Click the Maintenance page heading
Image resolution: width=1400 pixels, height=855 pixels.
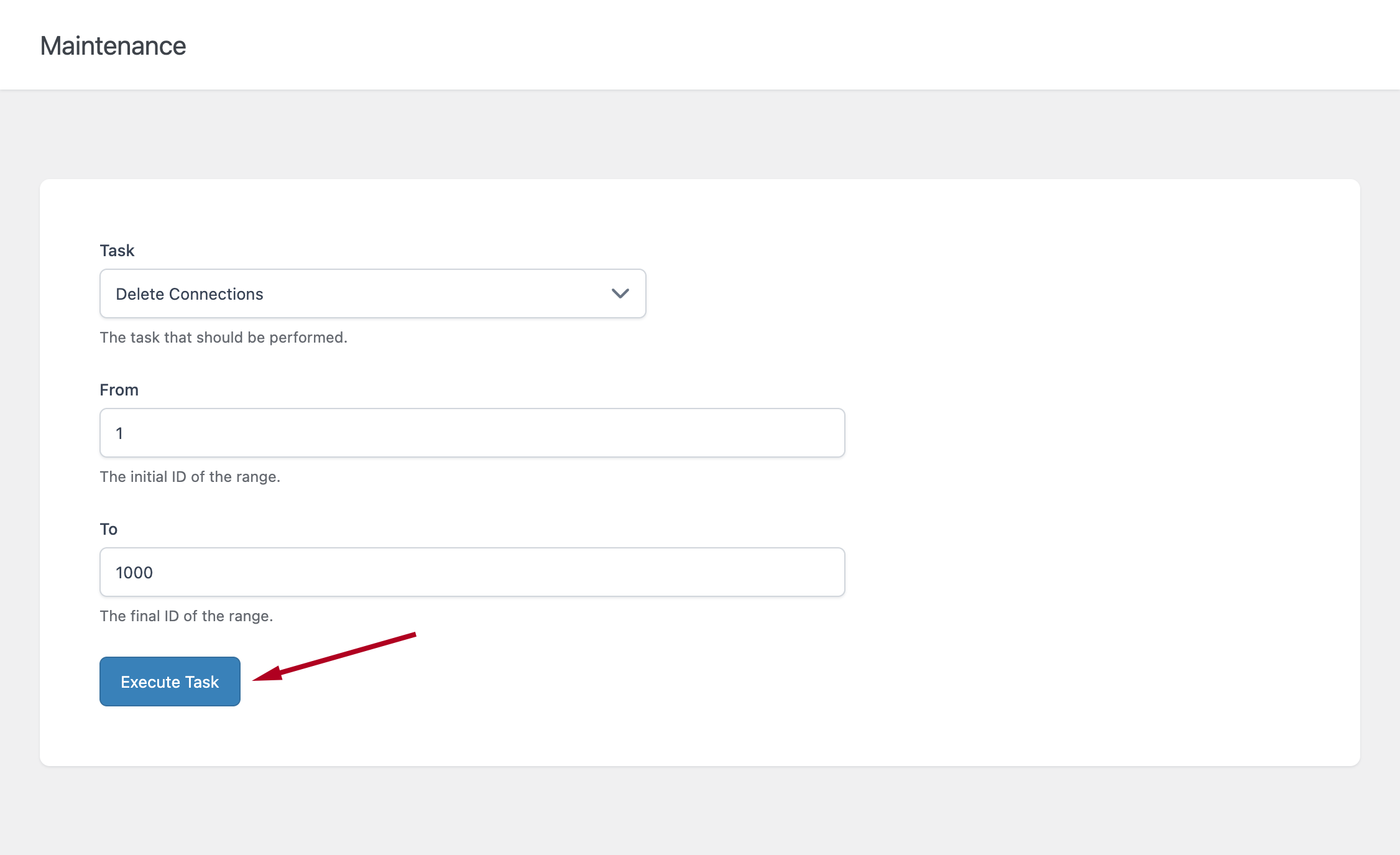113,45
